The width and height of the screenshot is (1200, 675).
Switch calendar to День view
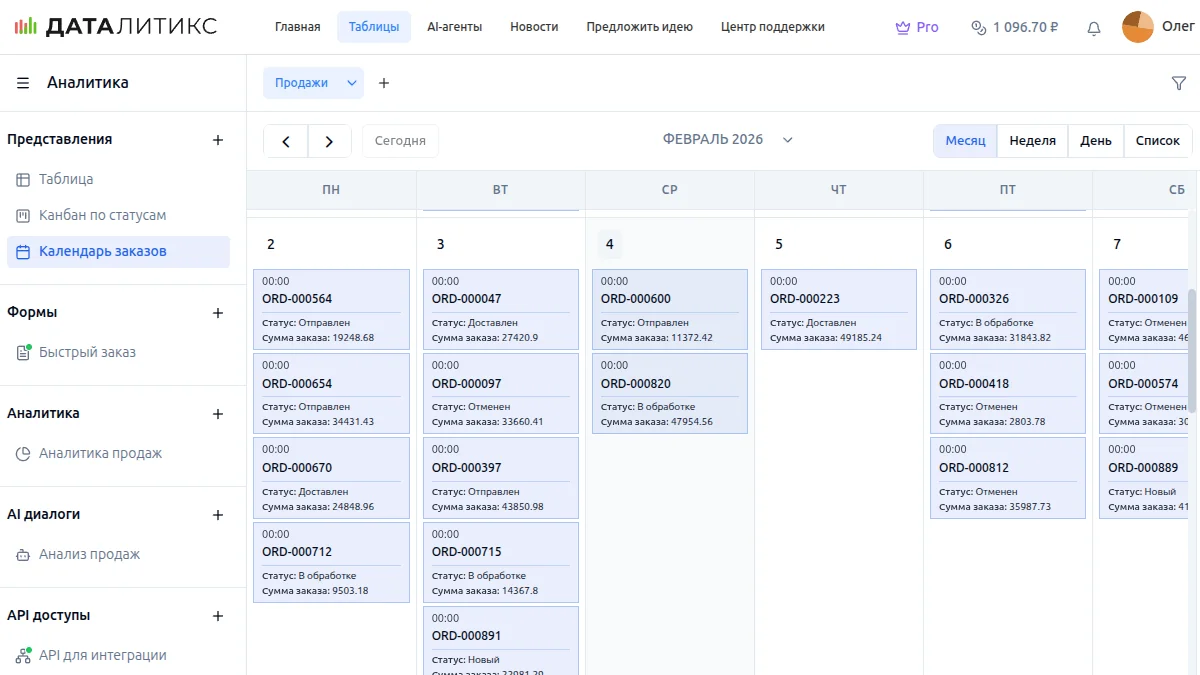(x=1095, y=141)
